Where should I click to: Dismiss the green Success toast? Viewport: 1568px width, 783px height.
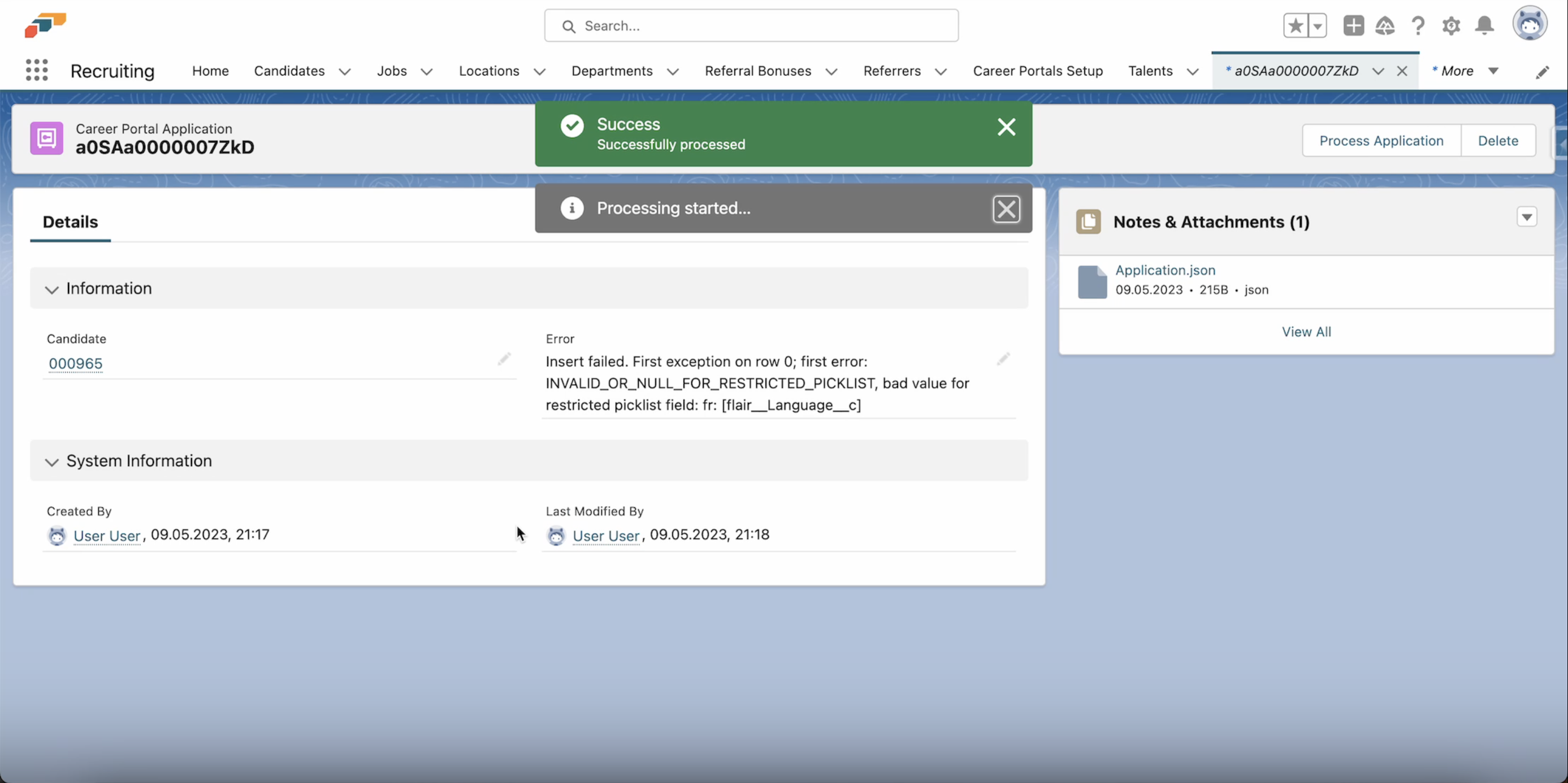click(1006, 127)
